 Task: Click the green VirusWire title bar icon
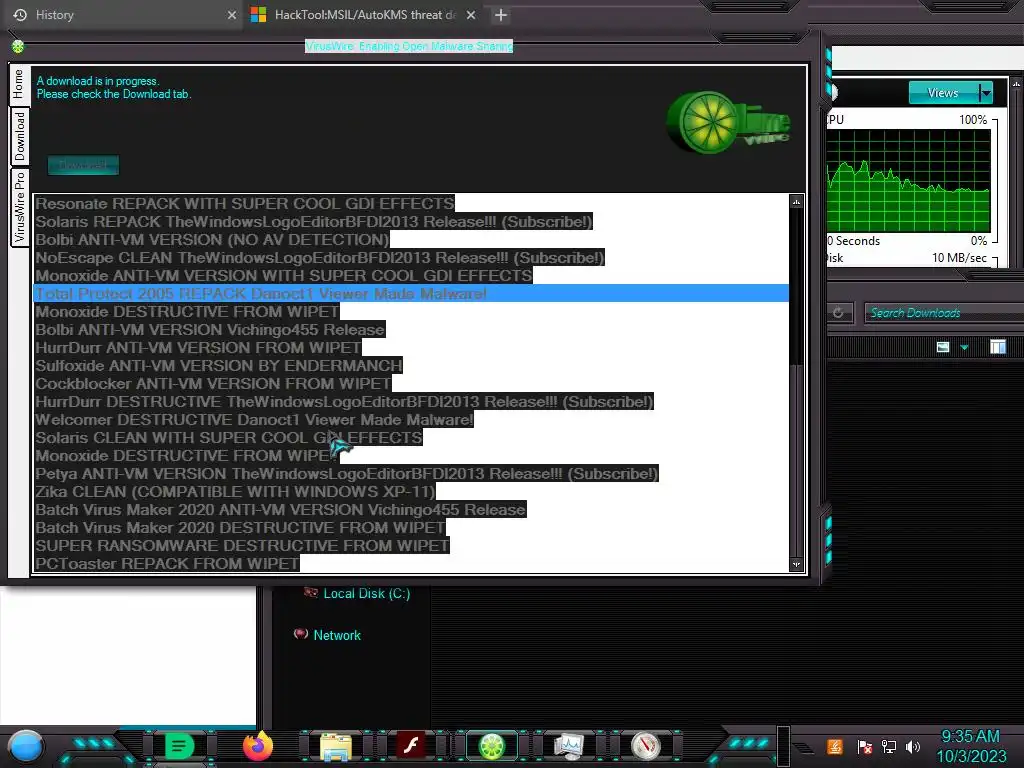(18, 46)
